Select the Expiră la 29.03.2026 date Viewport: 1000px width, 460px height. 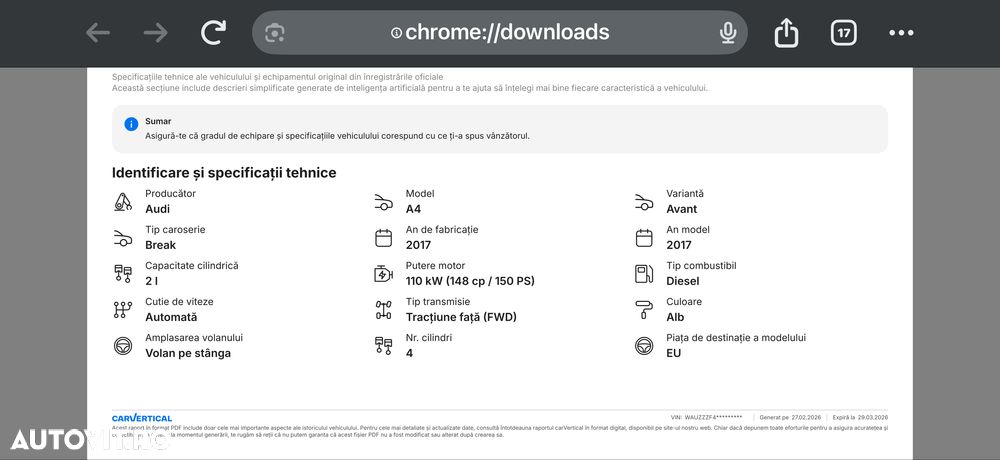pyautogui.click(x=860, y=417)
